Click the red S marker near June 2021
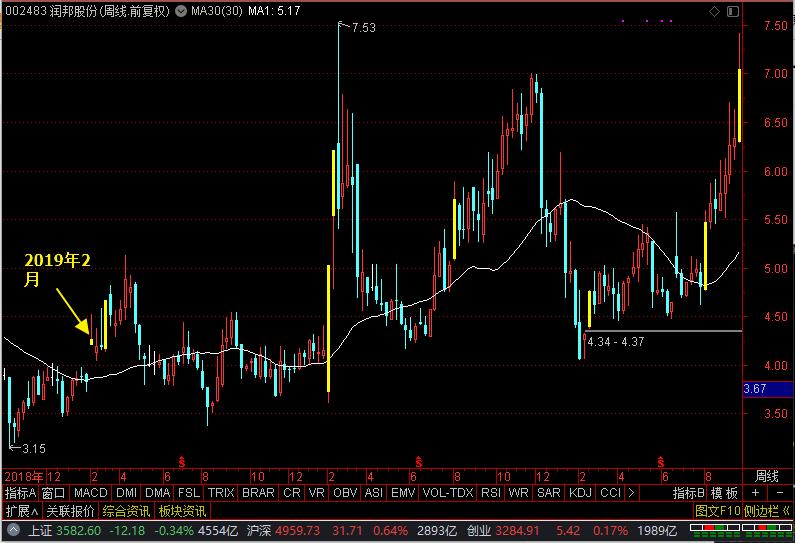Viewport: 795px width, 543px height. (x=660, y=462)
